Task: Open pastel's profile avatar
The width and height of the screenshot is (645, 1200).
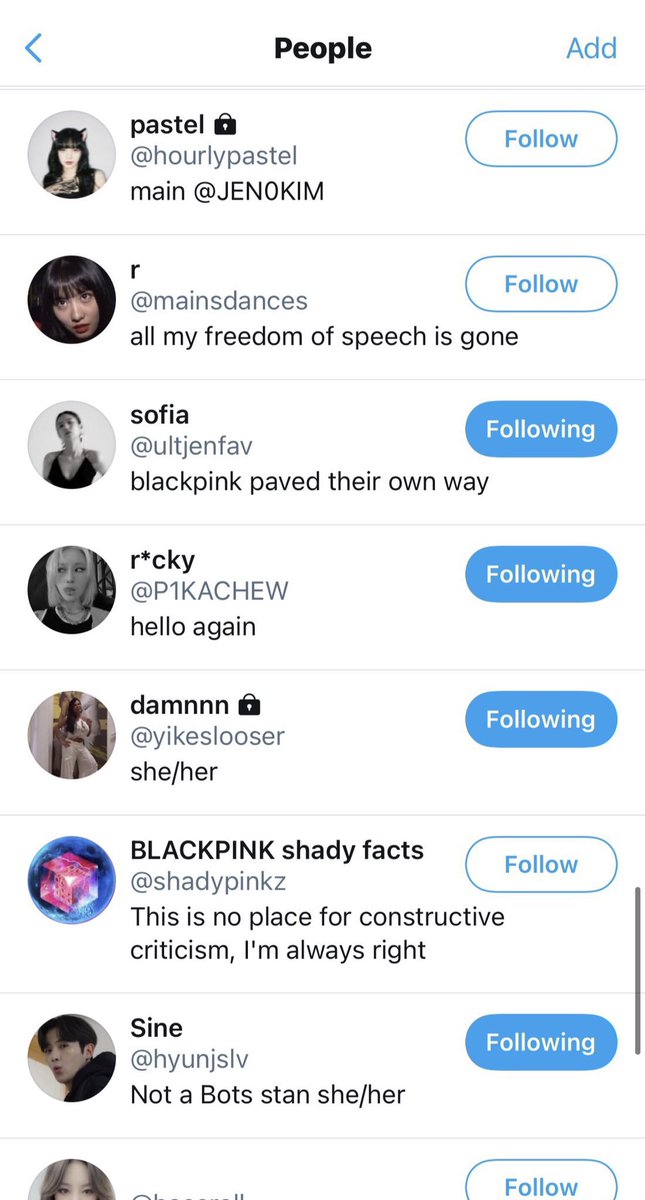Action: [72, 155]
